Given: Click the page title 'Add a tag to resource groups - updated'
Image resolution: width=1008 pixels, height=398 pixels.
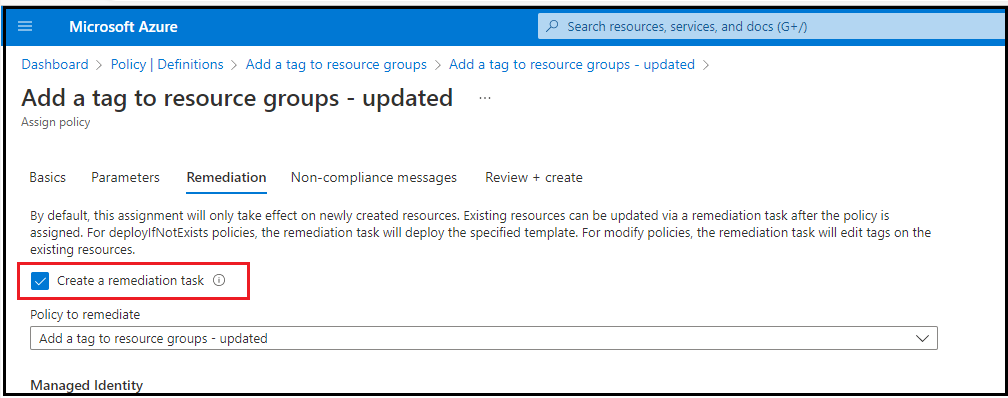Looking at the screenshot, I should [237, 98].
